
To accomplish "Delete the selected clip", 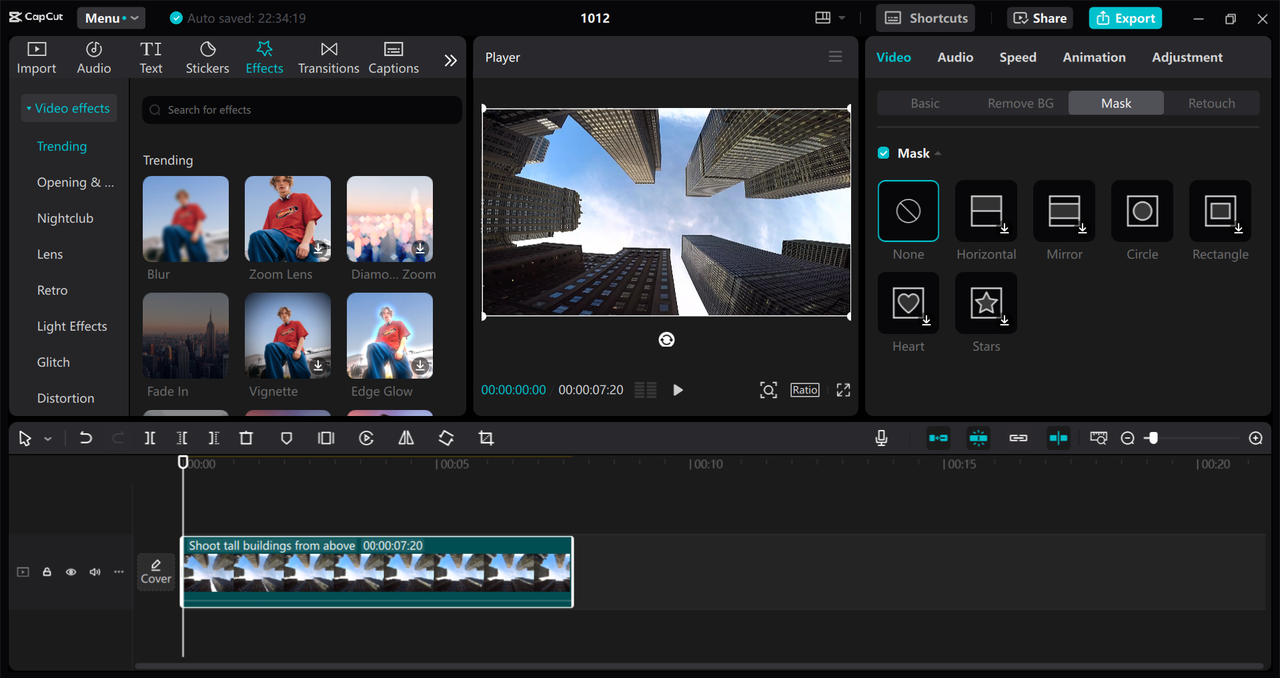I will click(x=246, y=438).
